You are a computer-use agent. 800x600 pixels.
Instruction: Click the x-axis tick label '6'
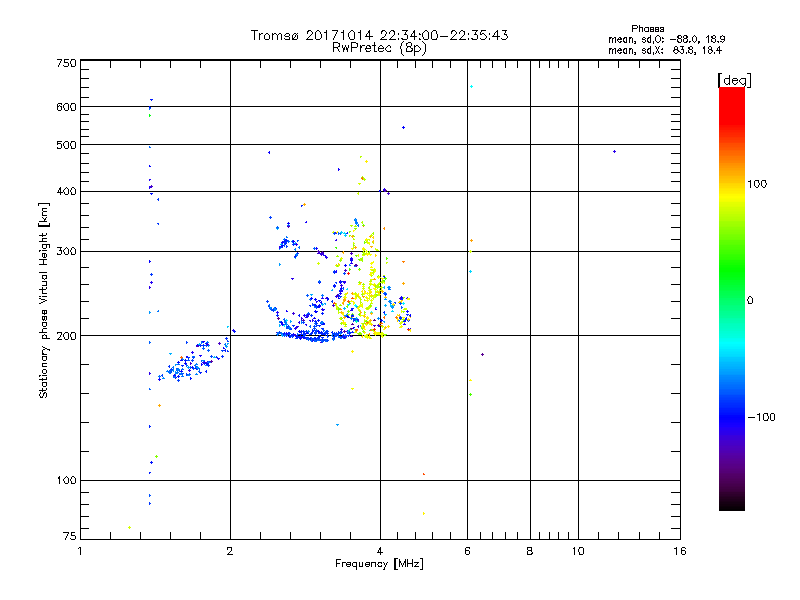pyautogui.click(x=467, y=551)
